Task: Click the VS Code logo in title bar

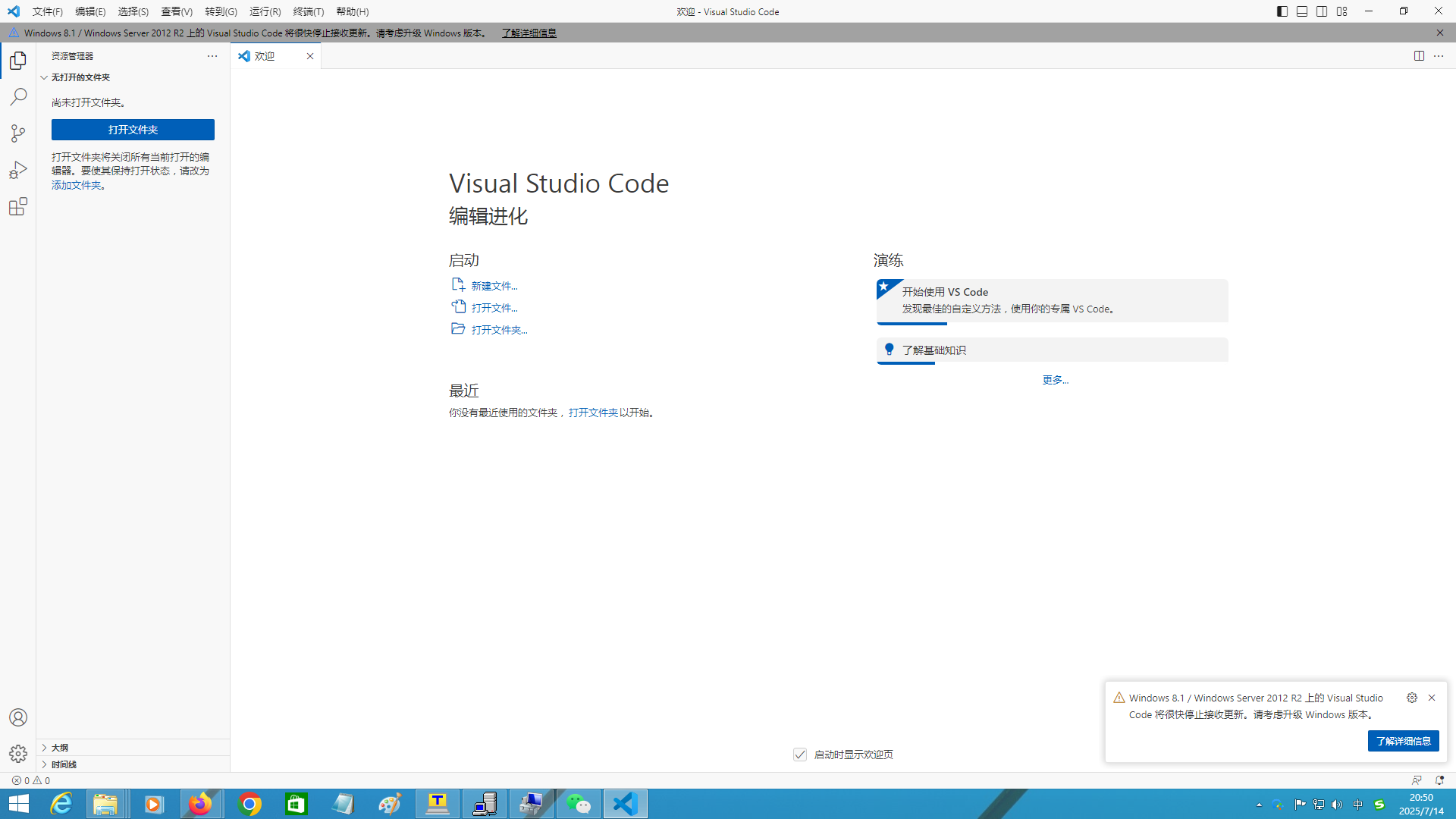Action: [x=14, y=11]
